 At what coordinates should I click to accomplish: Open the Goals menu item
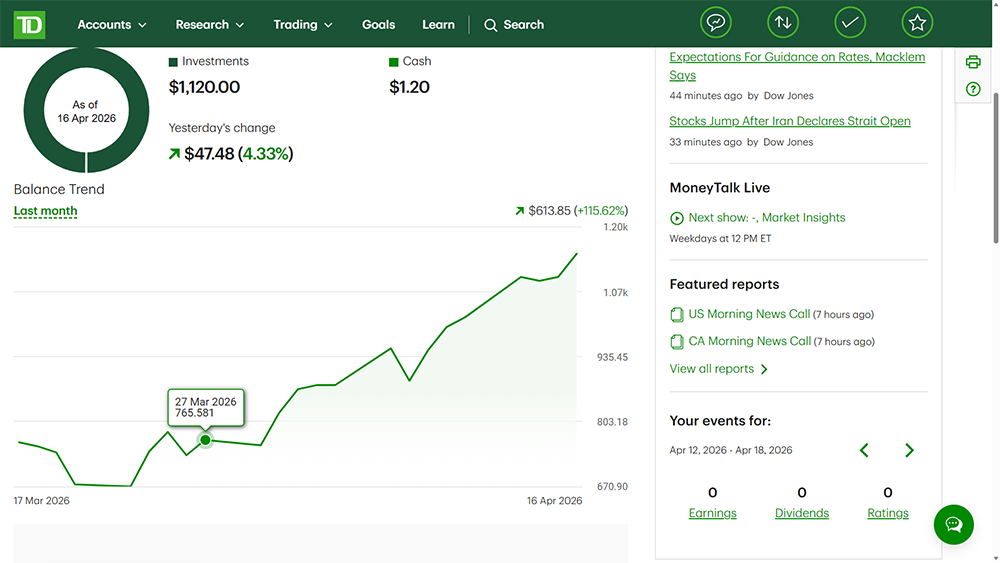click(378, 24)
